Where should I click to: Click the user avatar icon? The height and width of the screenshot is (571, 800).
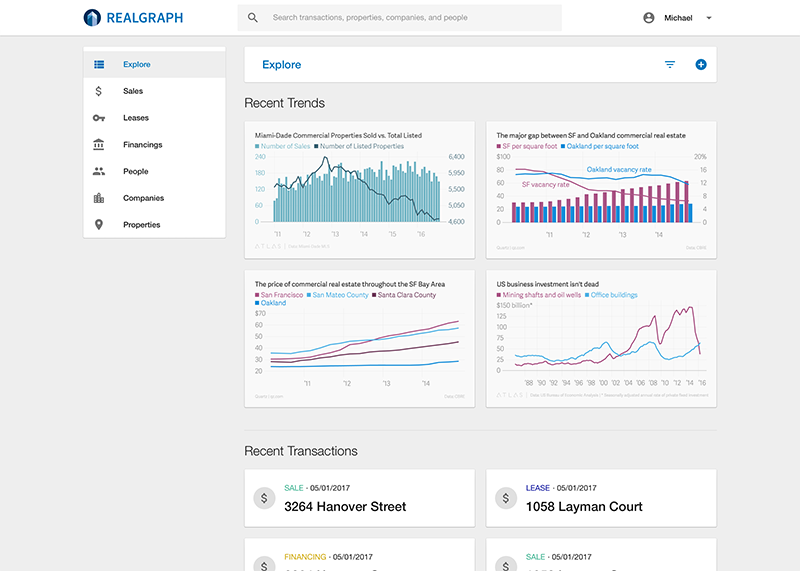649,18
